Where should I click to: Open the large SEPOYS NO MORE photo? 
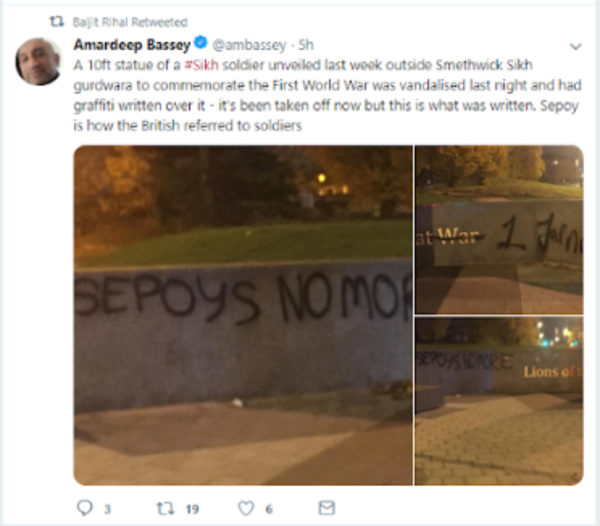(x=243, y=315)
